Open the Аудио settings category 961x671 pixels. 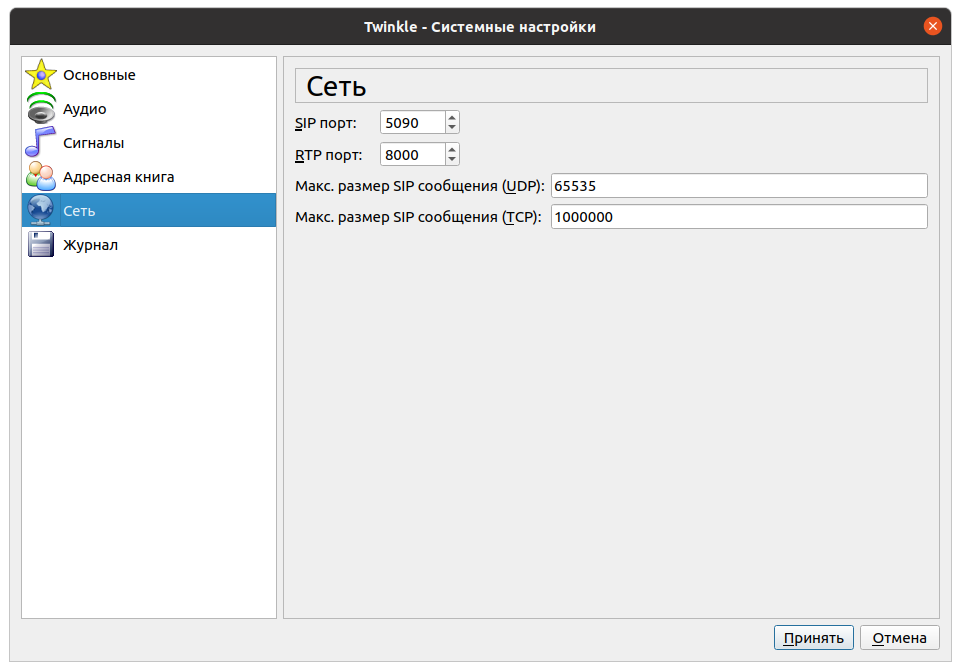[x=149, y=108]
